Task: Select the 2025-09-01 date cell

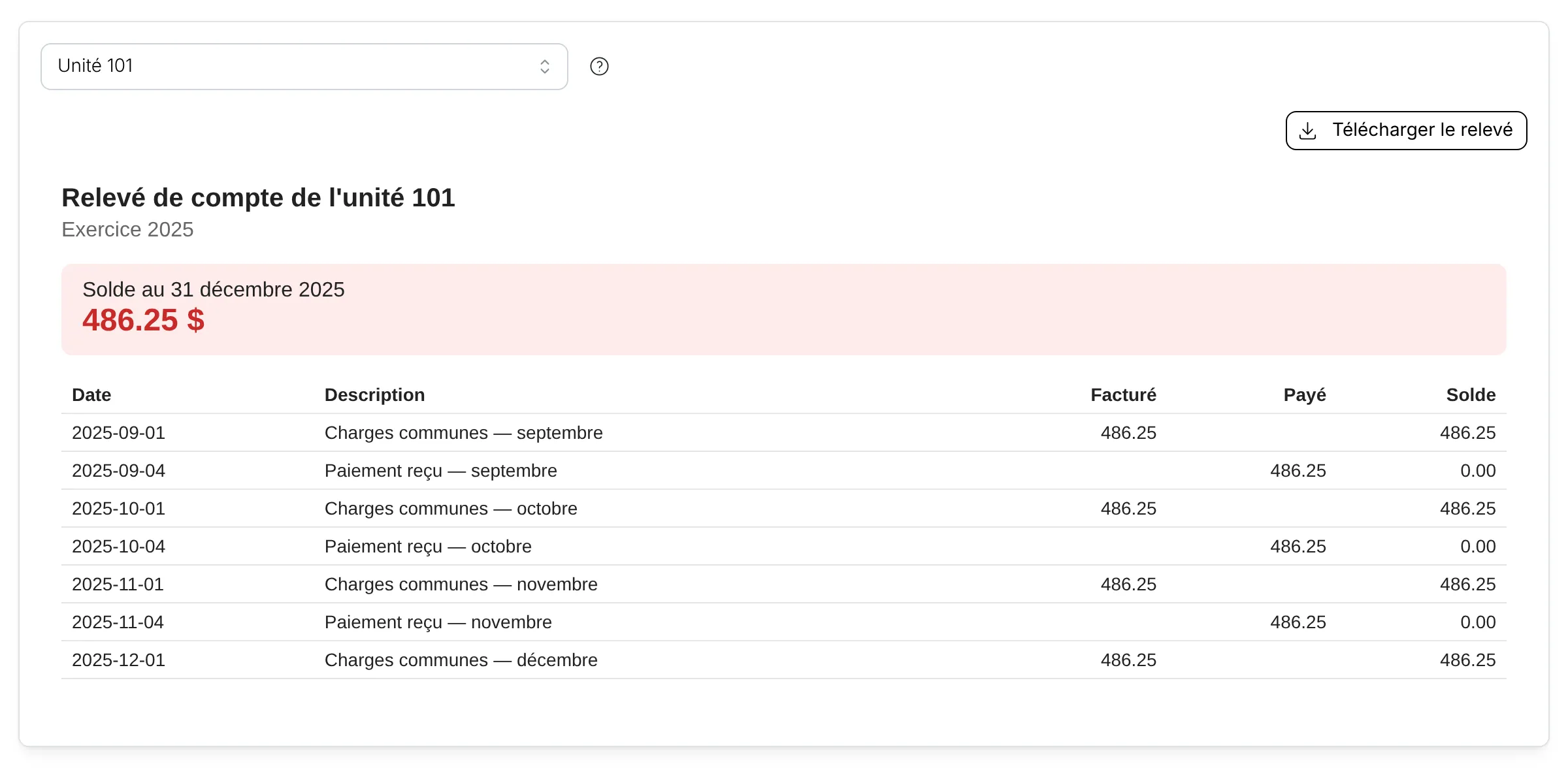Action: (118, 433)
